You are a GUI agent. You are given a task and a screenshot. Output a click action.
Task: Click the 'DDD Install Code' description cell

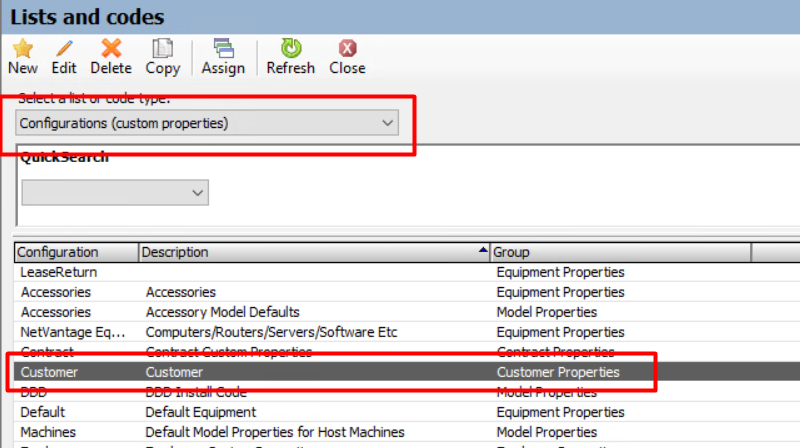(196, 392)
